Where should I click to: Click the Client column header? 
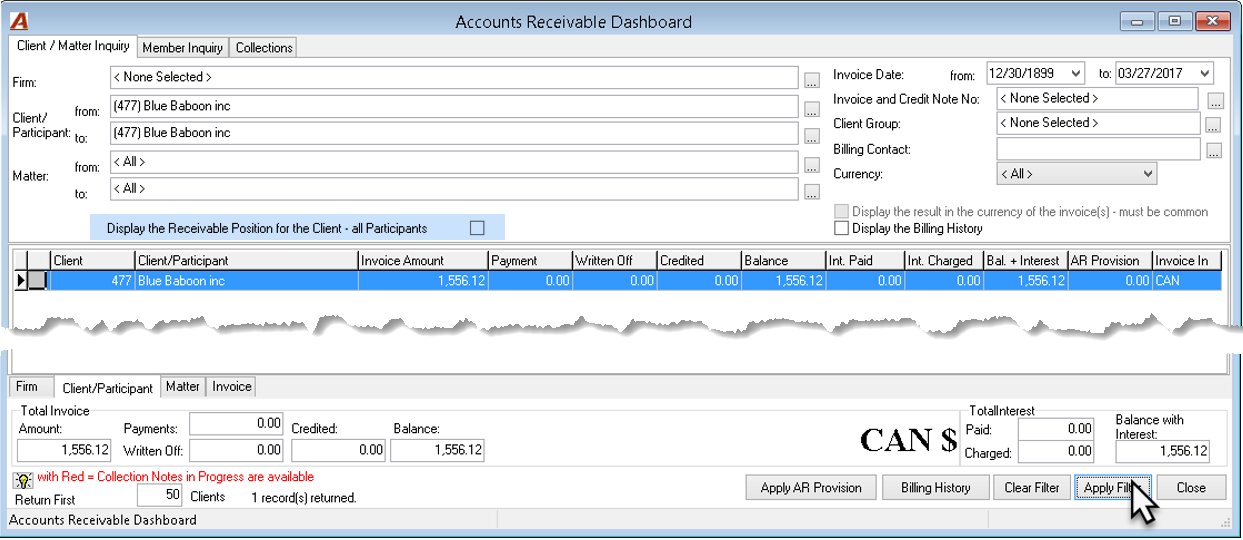tap(92, 261)
